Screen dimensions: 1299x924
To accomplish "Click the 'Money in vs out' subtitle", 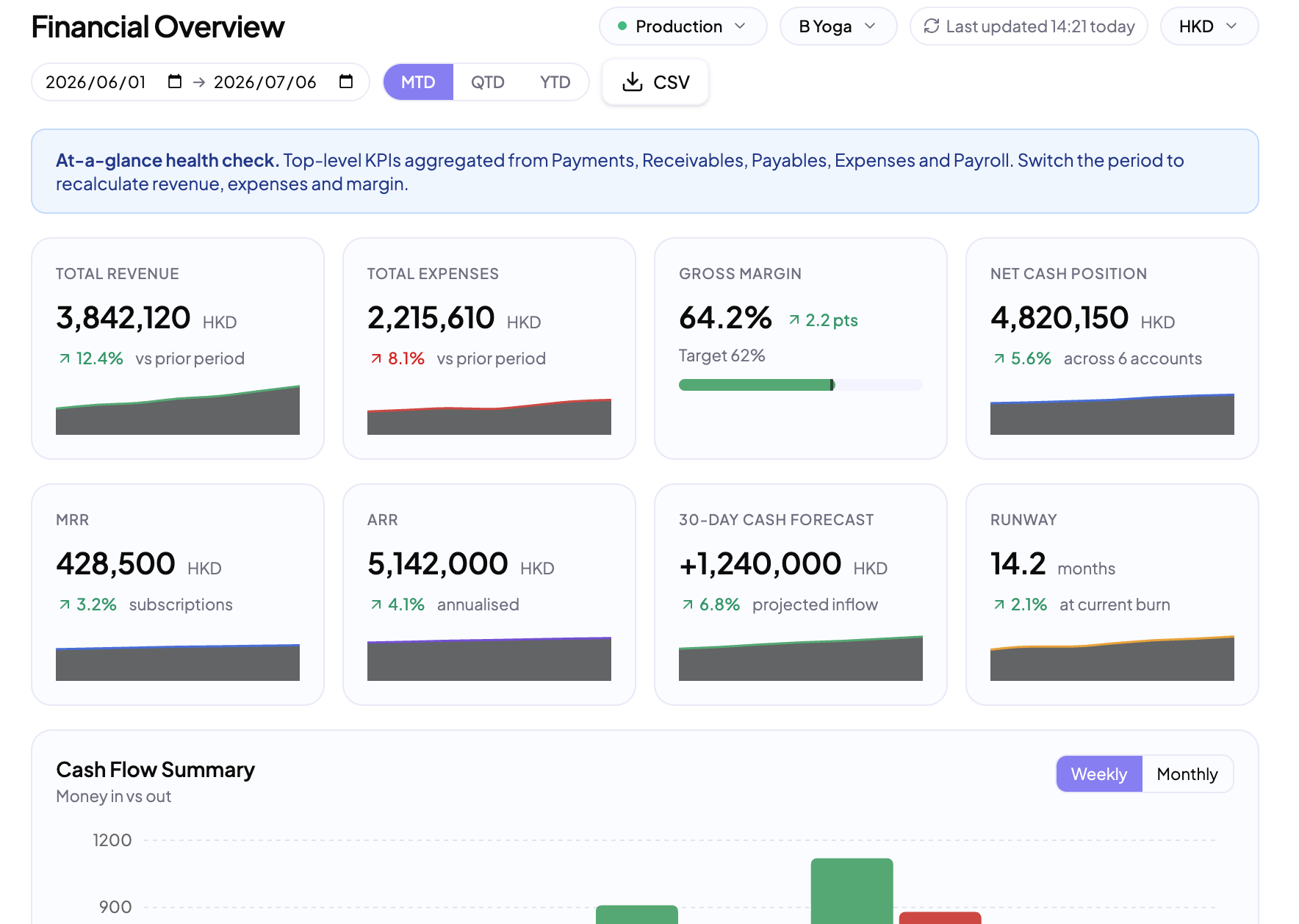I will click(x=114, y=796).
